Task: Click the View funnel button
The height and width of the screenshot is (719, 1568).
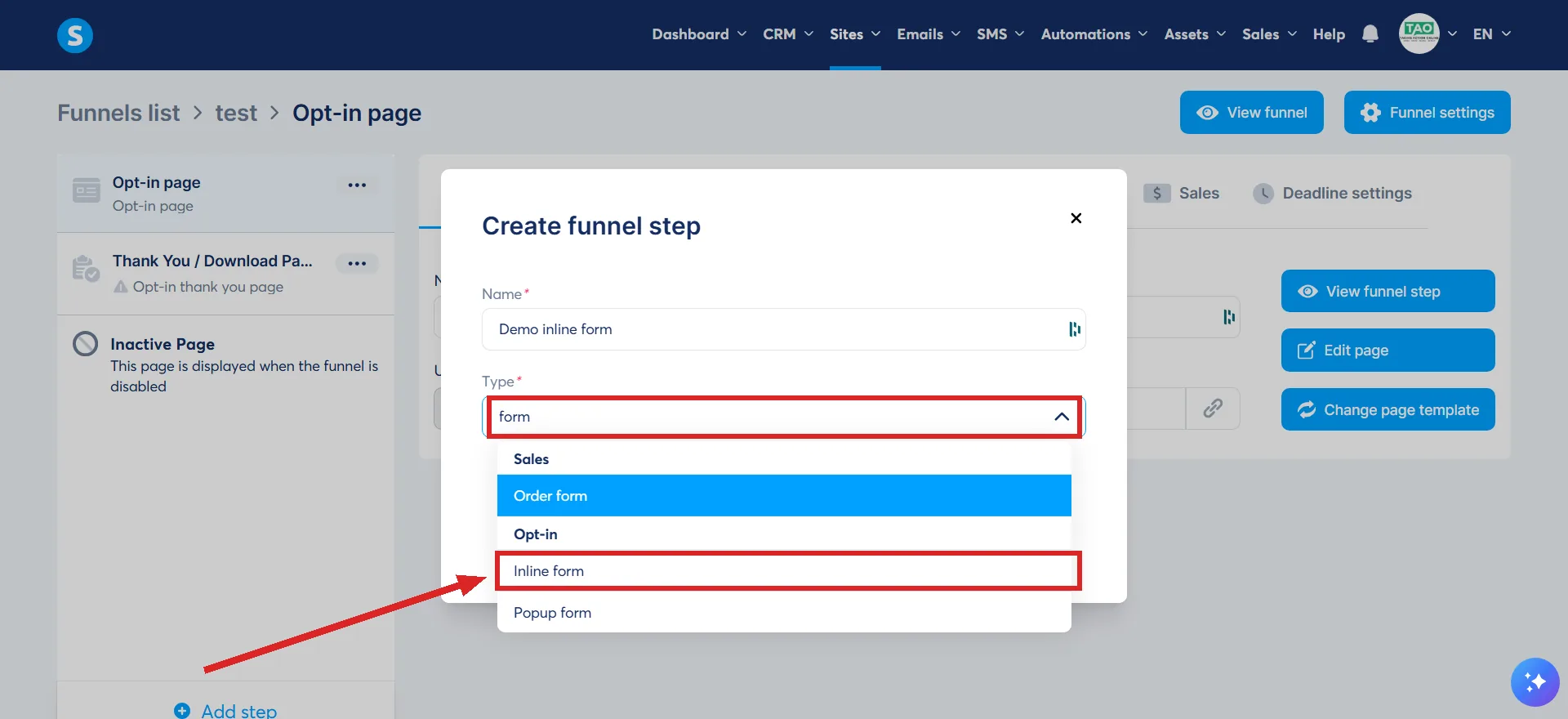Action: (1252, 113)
